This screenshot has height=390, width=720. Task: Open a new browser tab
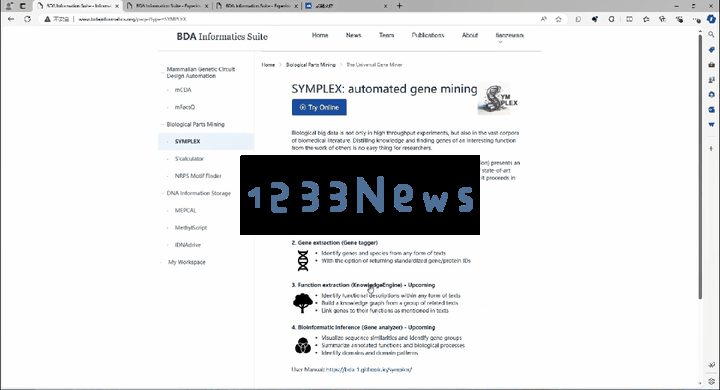(399, 6)
